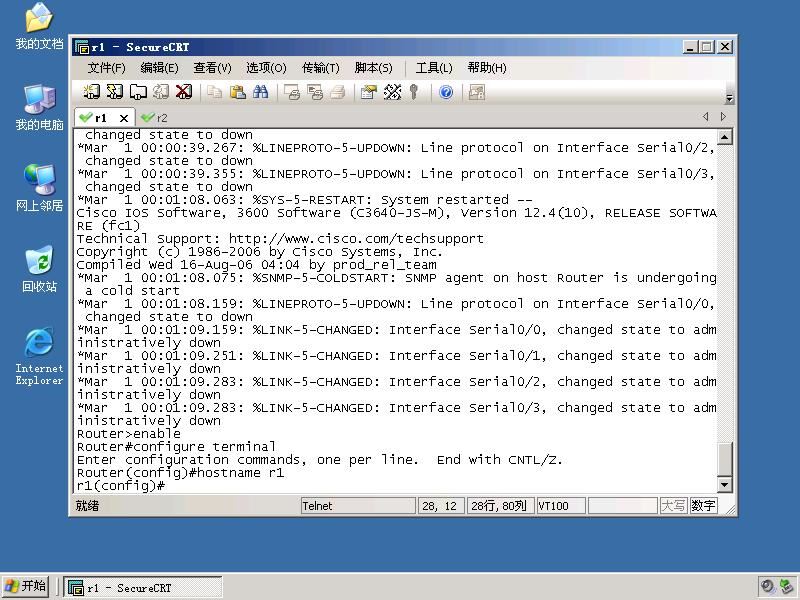Select the 网上邻居 desktop icon
This screenshot has width=800, height=600.
pos(39,188)
